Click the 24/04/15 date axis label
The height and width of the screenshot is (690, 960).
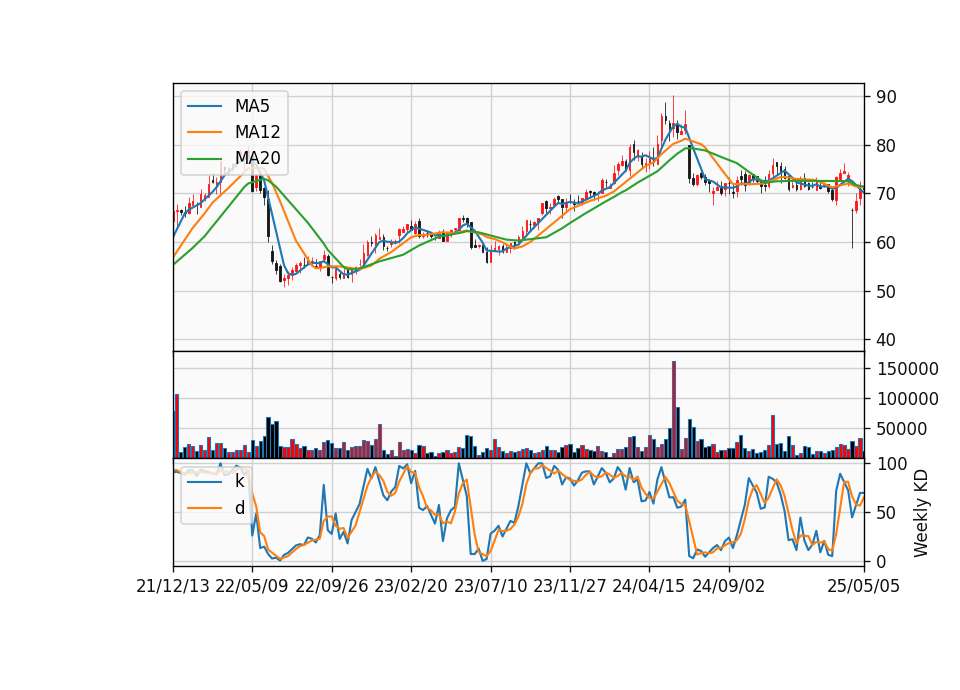coord(649,586)
